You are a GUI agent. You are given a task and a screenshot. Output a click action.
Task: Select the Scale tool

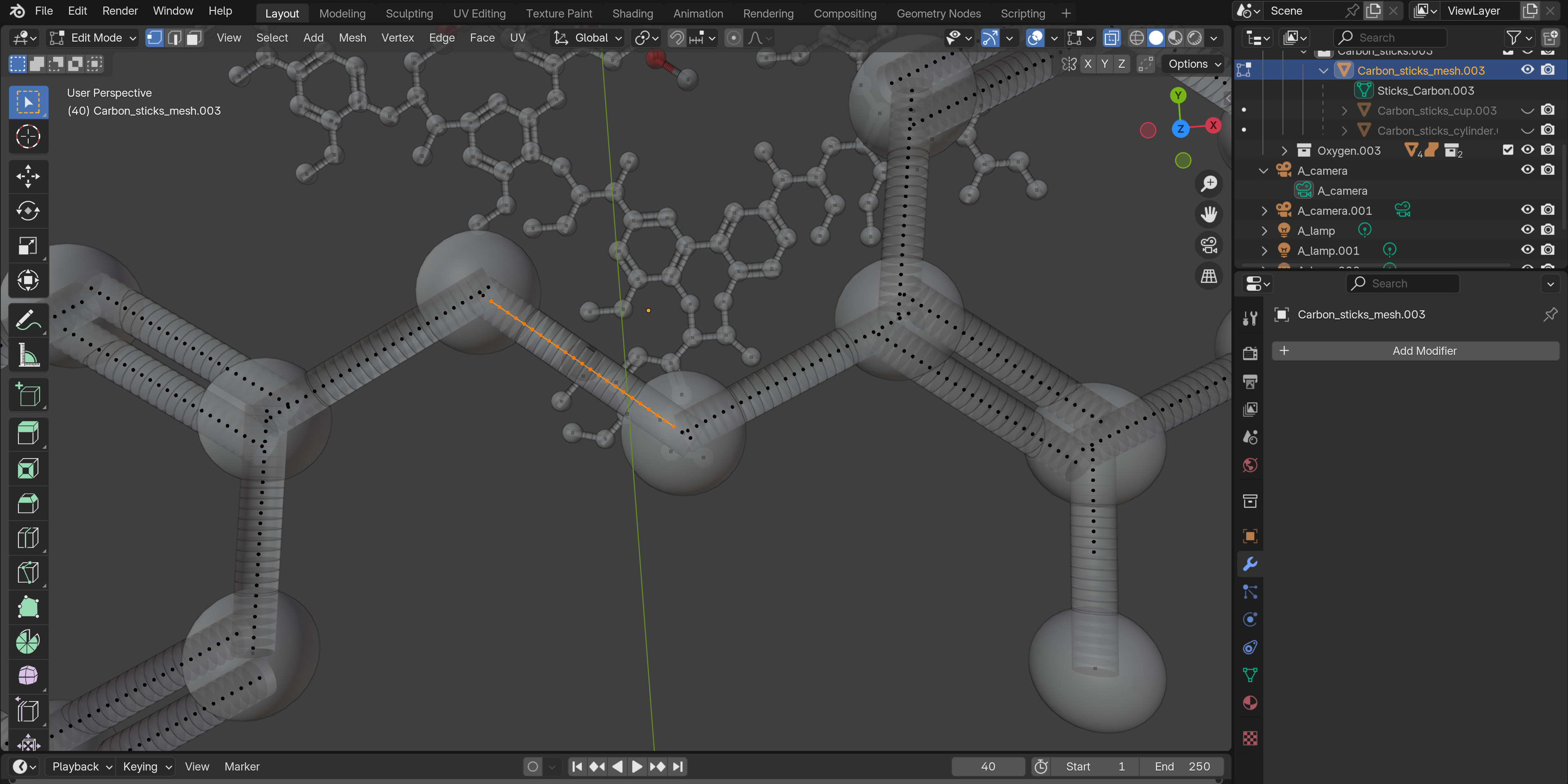tap(28, 246)
